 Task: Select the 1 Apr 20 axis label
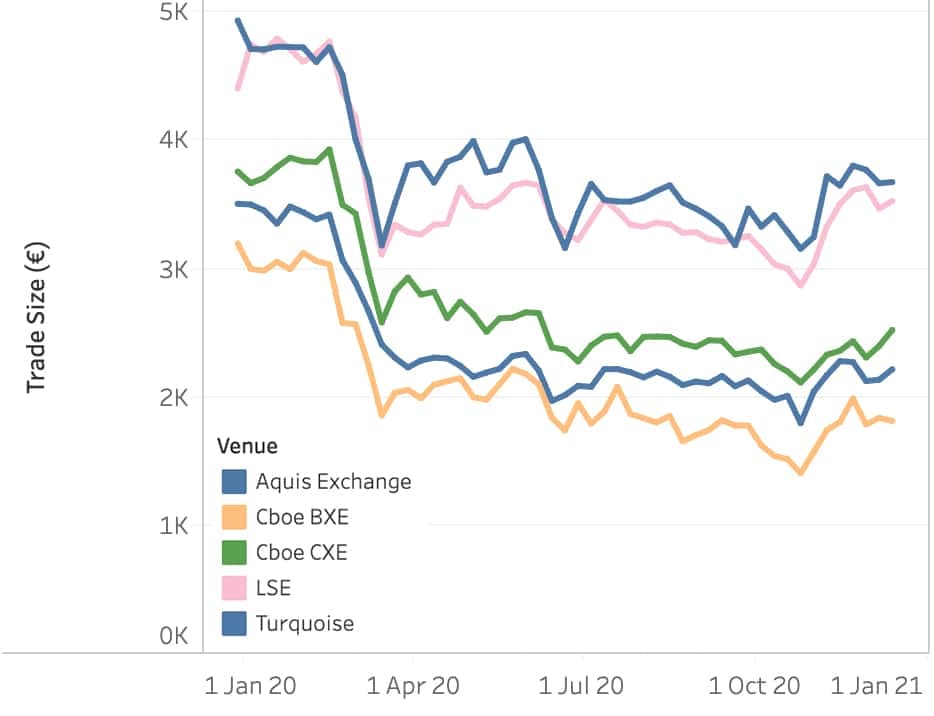click(413, 686)
